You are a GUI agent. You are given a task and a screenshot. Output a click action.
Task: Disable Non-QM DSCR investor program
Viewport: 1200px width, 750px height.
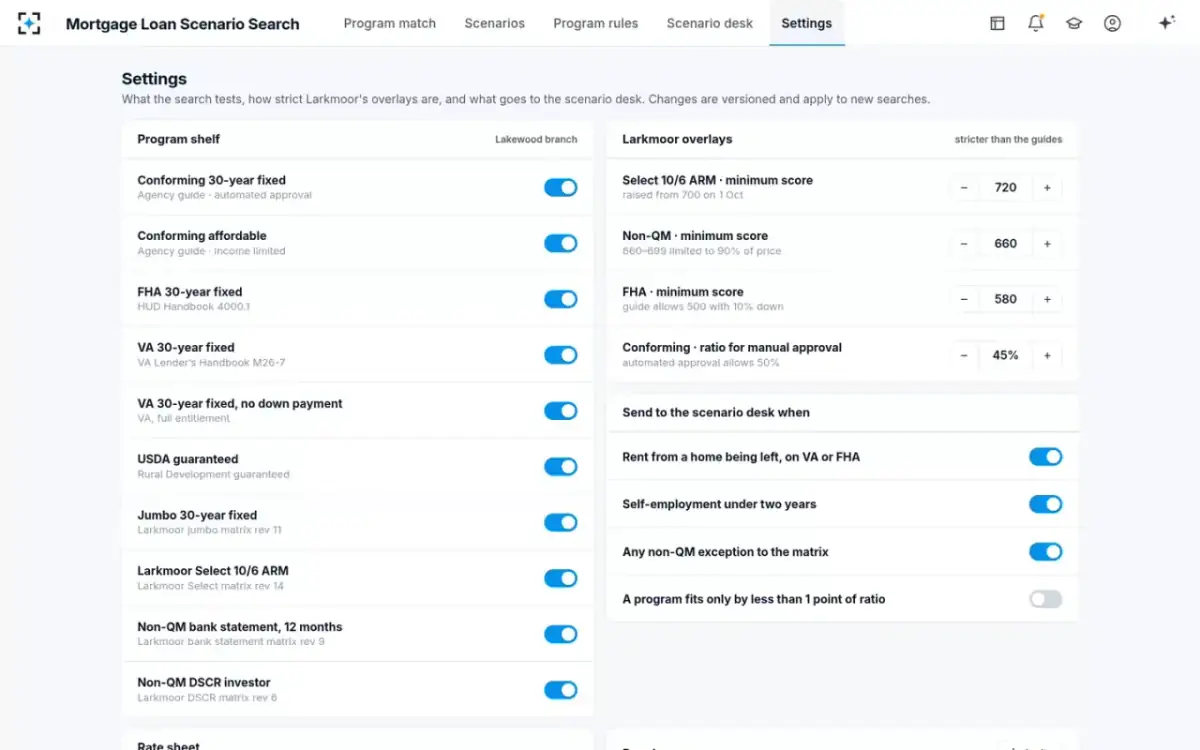pyautogui.click(x=560, y=690)
